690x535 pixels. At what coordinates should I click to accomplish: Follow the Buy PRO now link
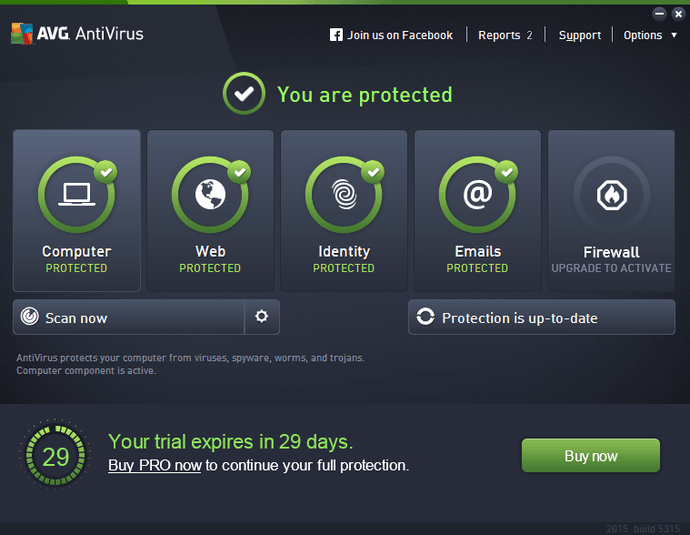pos(155,465)
